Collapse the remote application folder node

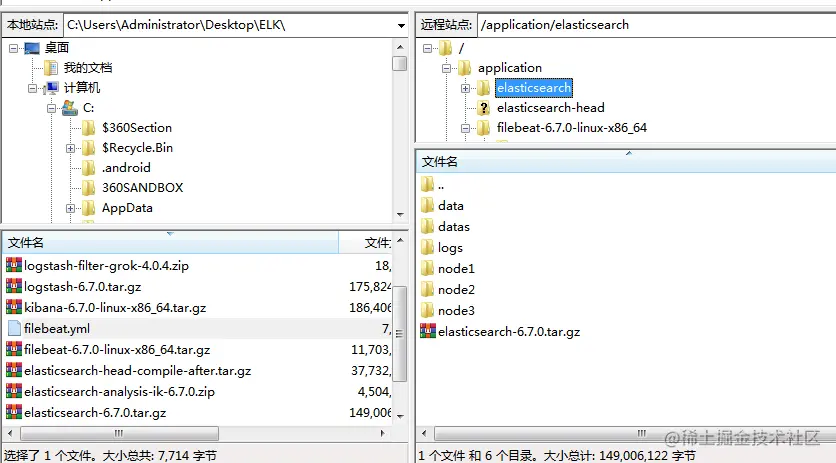[446, 68]
